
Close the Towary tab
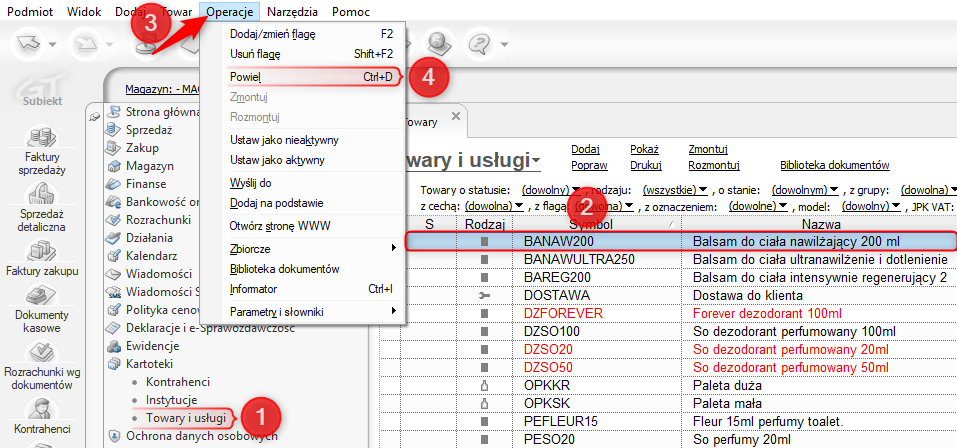point(455,116)
